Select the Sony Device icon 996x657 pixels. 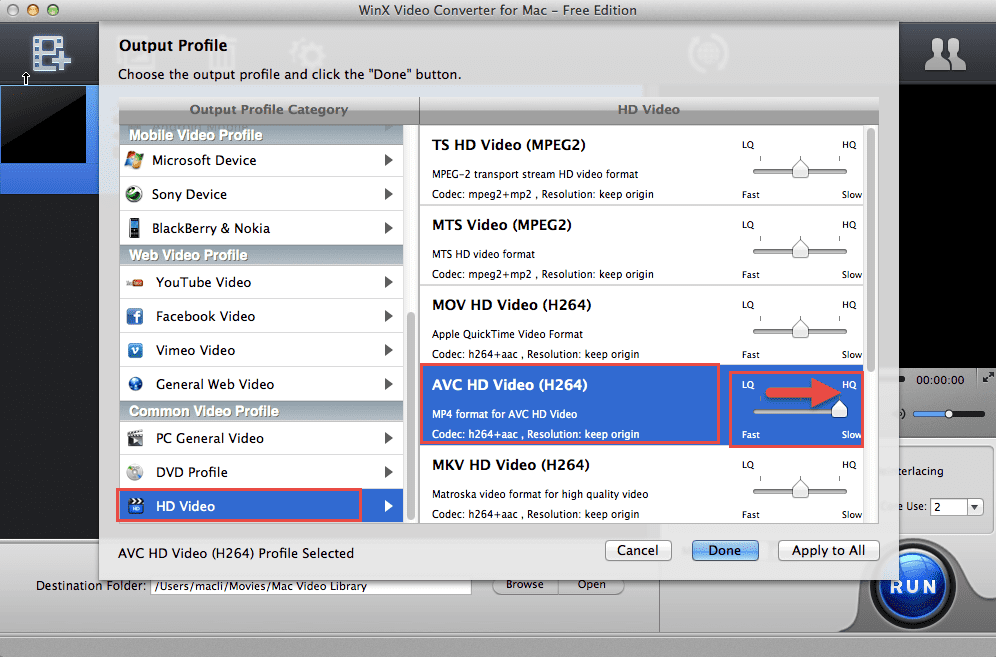click(x=134, y=194)
